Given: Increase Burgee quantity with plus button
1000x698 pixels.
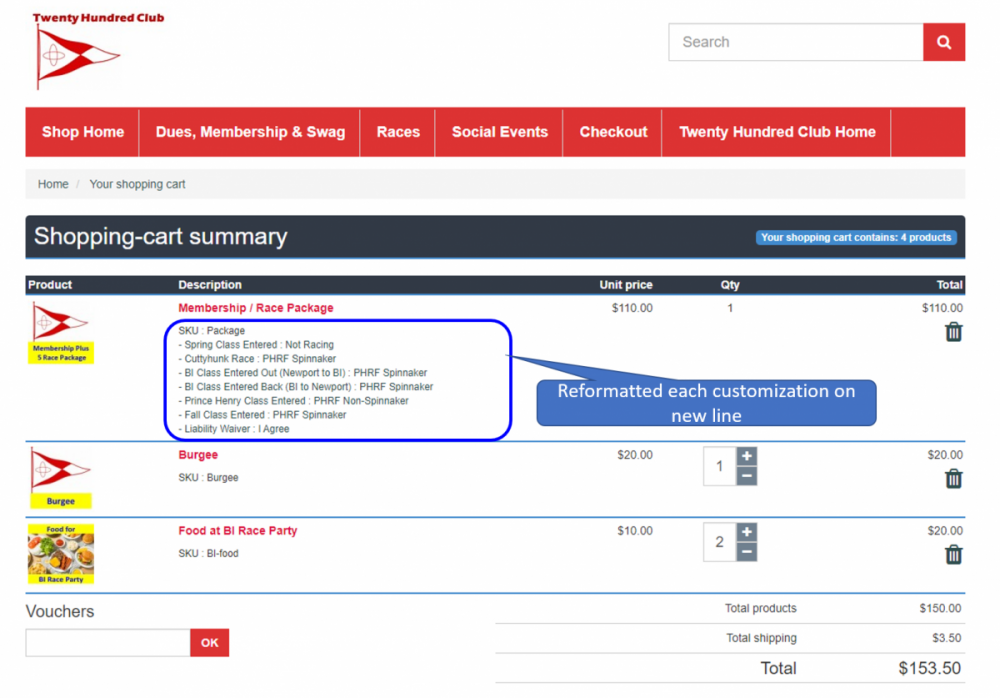Looking at the screenshot, I should point(746,456).
